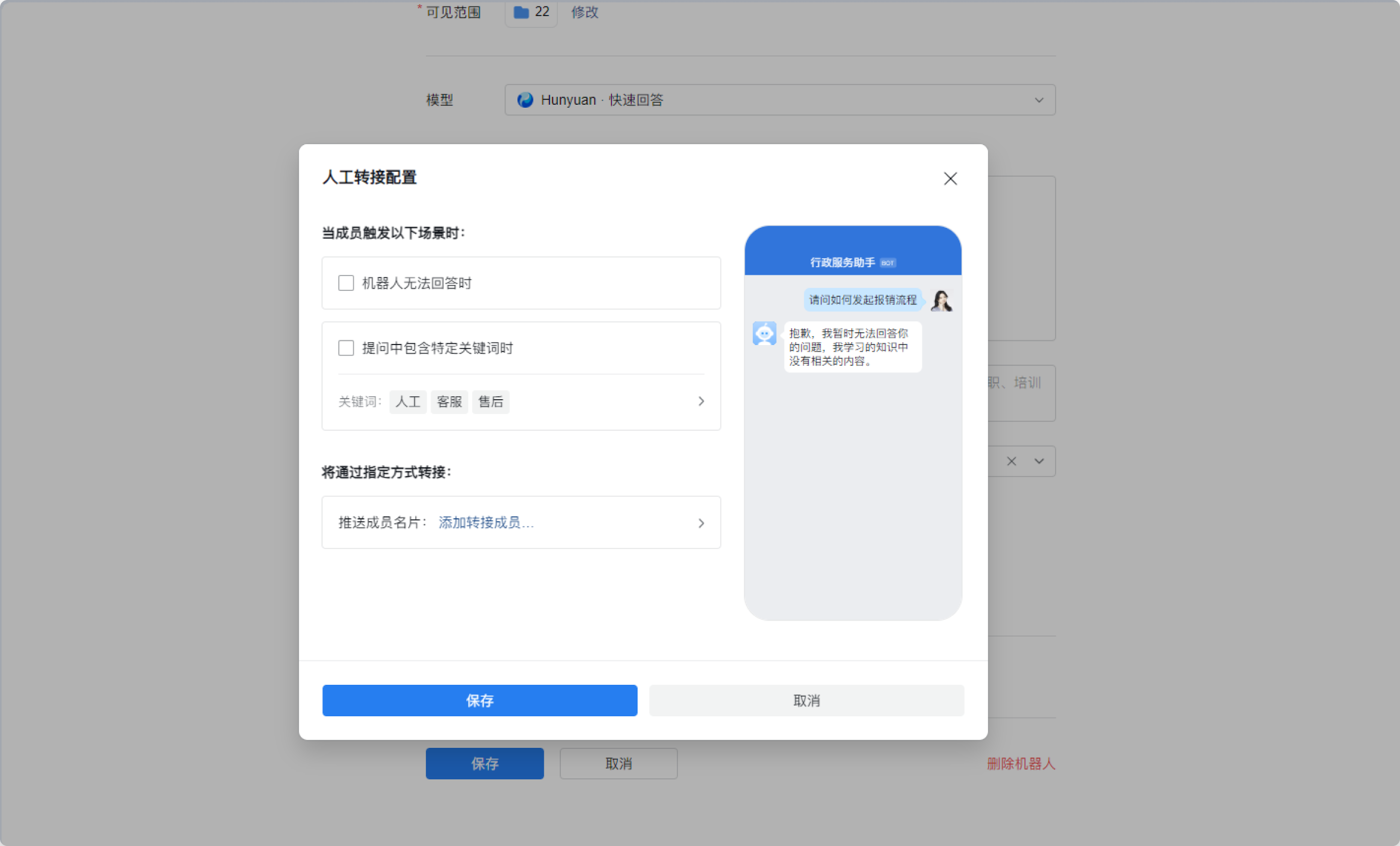Click the user avatar in chat preview
The height and width of the screenshot is (846, 1400).
click(x=941, y=300)
